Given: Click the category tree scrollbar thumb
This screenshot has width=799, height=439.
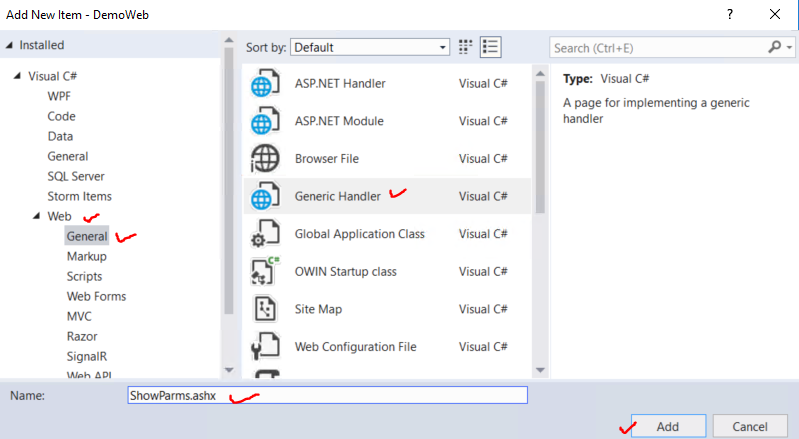Looking at the screenshot, I should 229,181.
